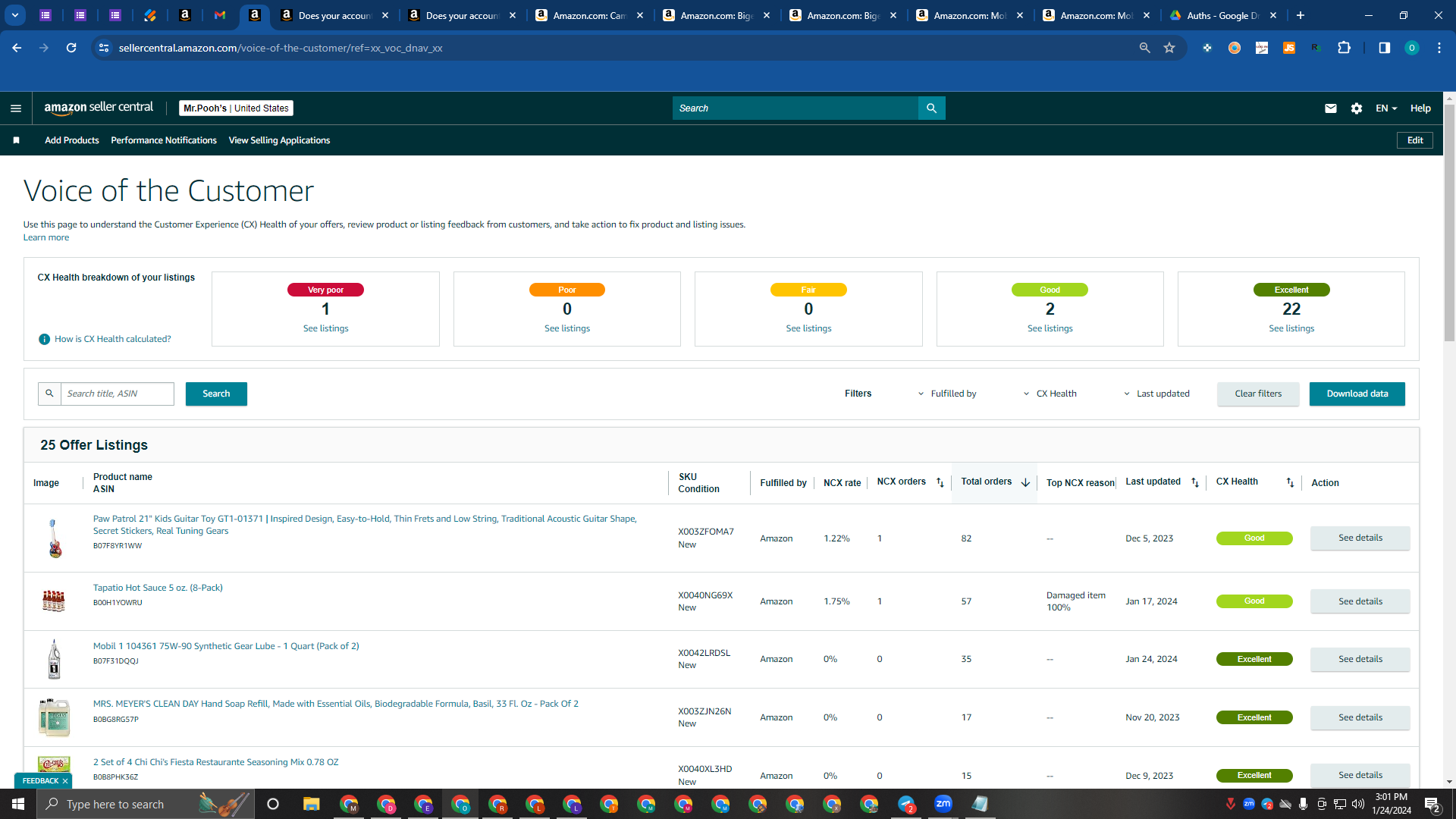
Task: Bookmark this page with the star icon
Action: 1169,48
